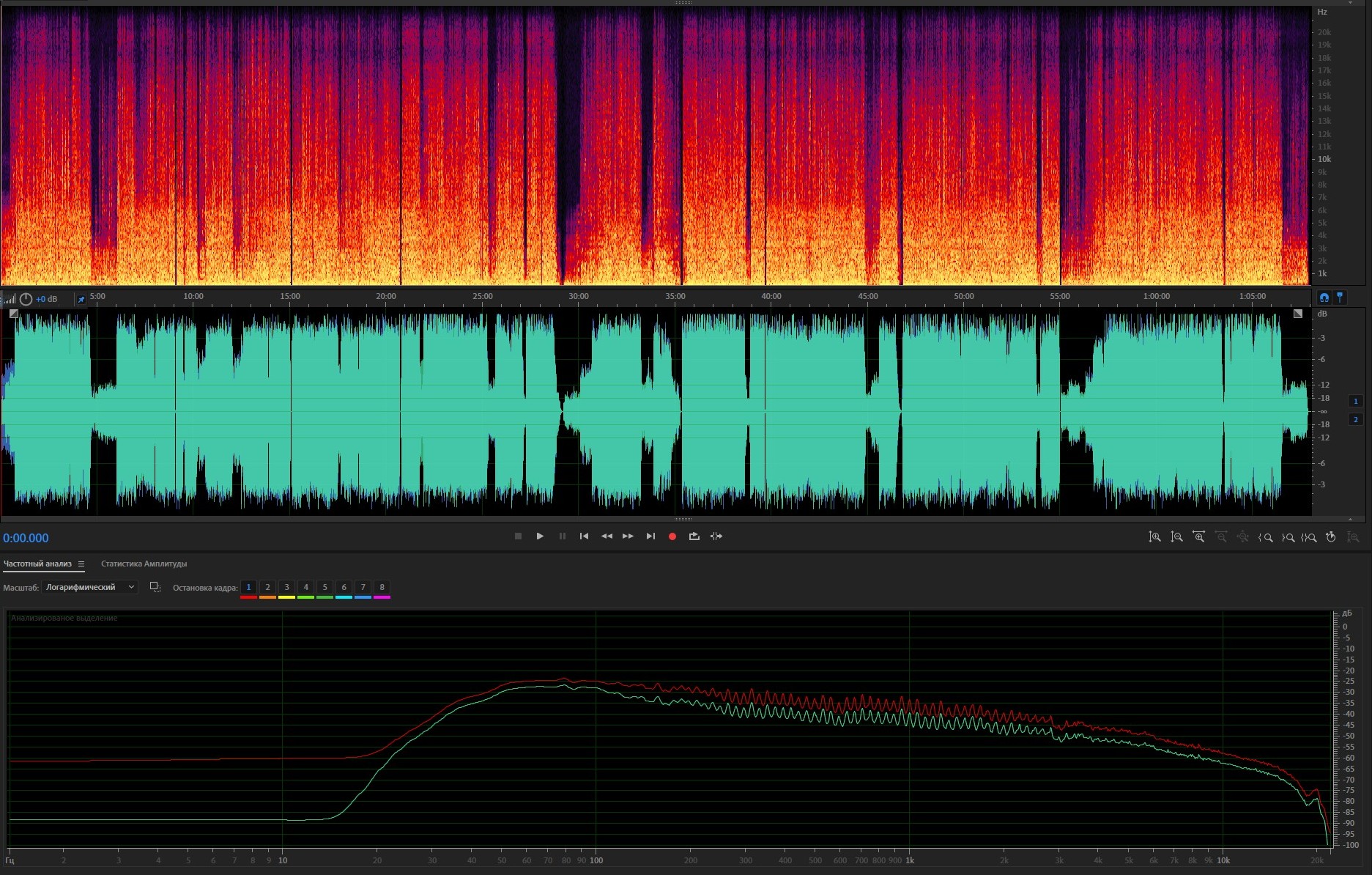The width and height of the screenshot is (1372, 875).
Task: Open the Частотный анализ panel menu
Action: (81, 564)
